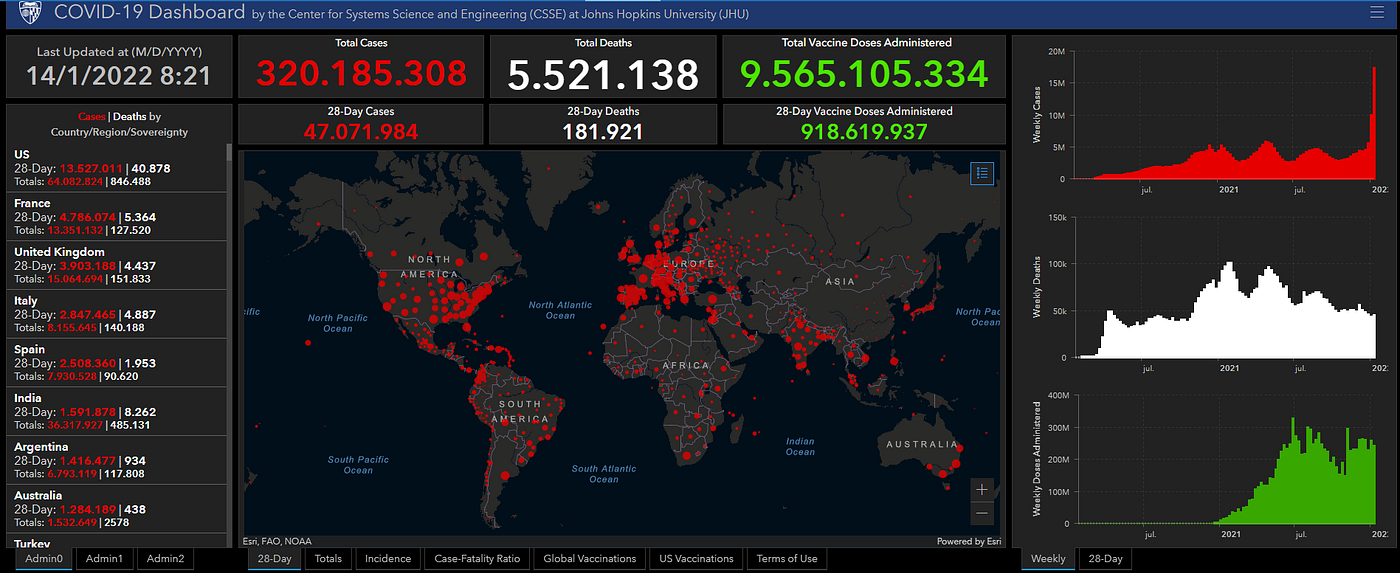Select the India country row
1400x573 pixels.
(118, 412)
